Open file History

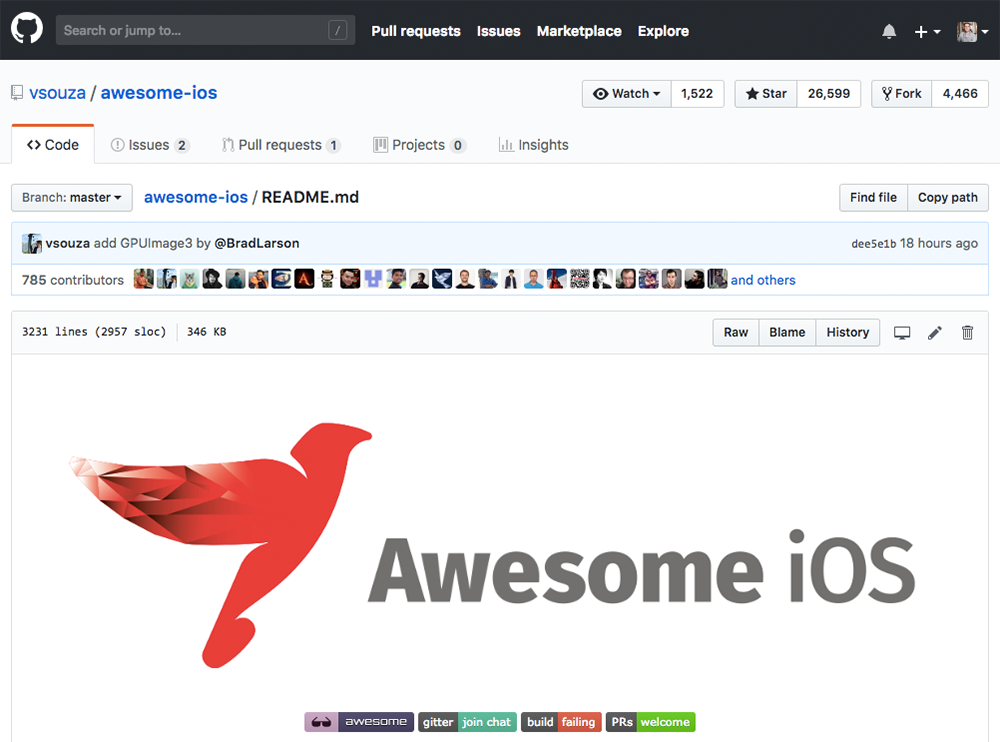click(x=848, y=332)
